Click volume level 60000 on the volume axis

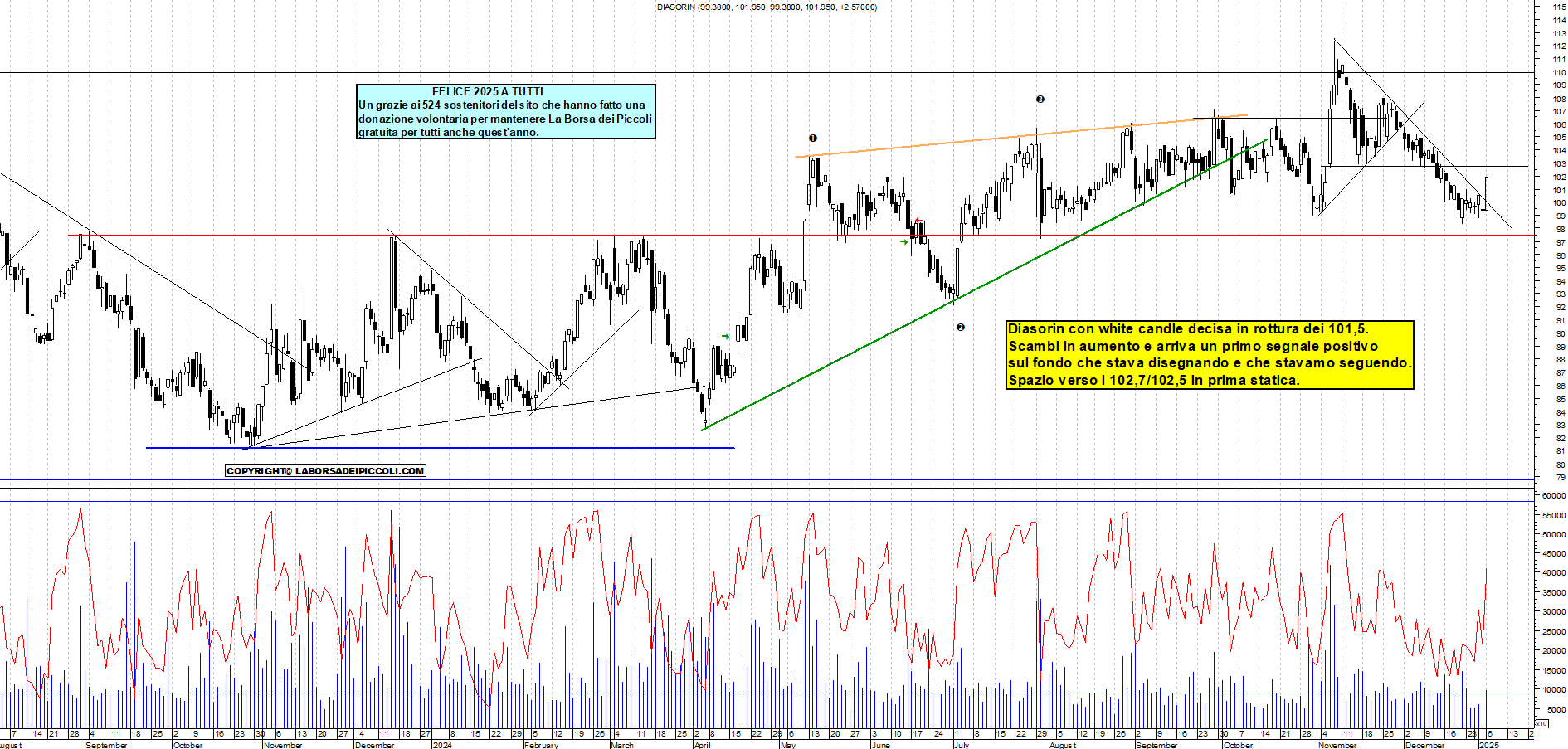(1553, 495)
